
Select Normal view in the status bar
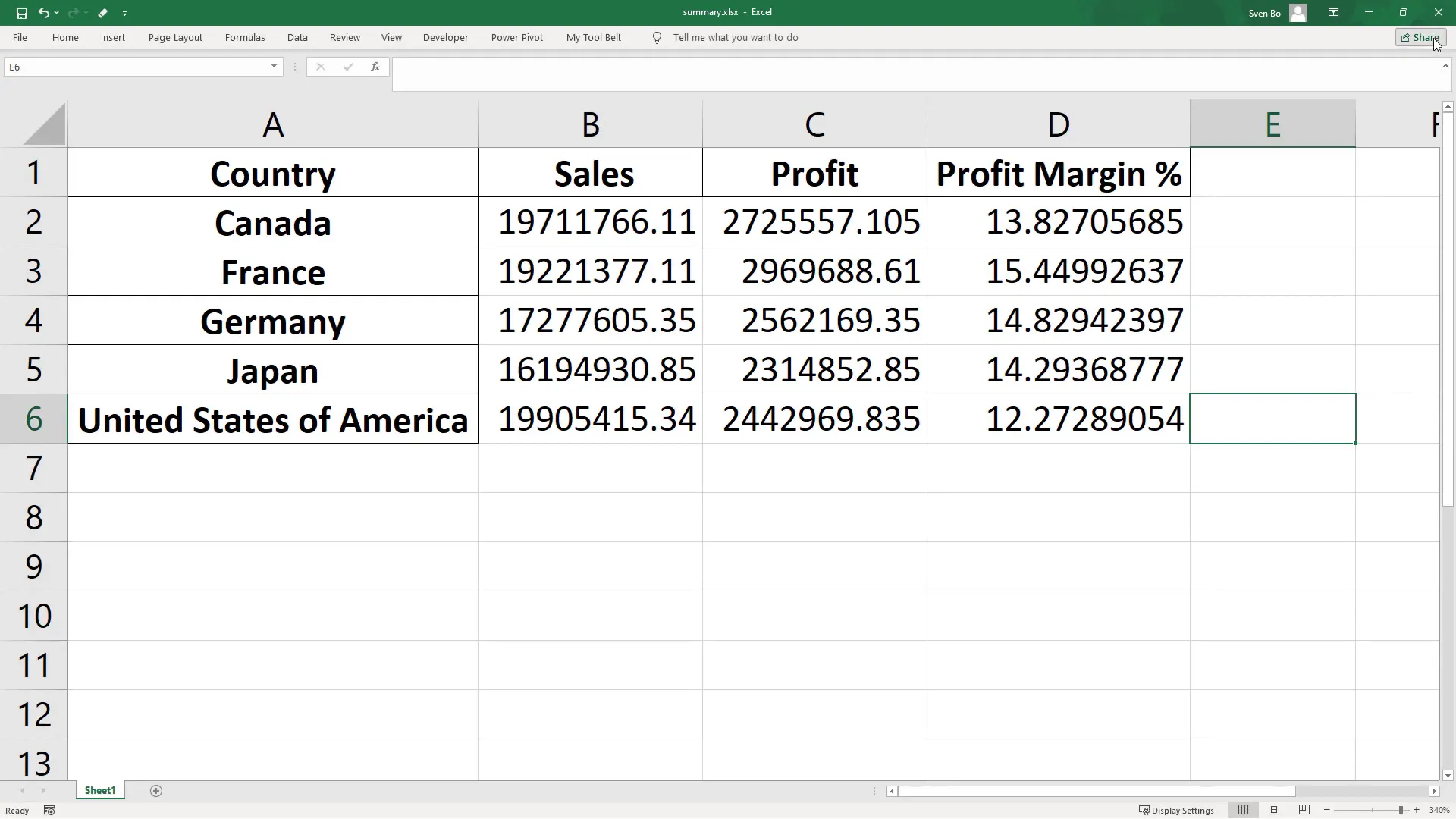click(x=1244, y=810)
